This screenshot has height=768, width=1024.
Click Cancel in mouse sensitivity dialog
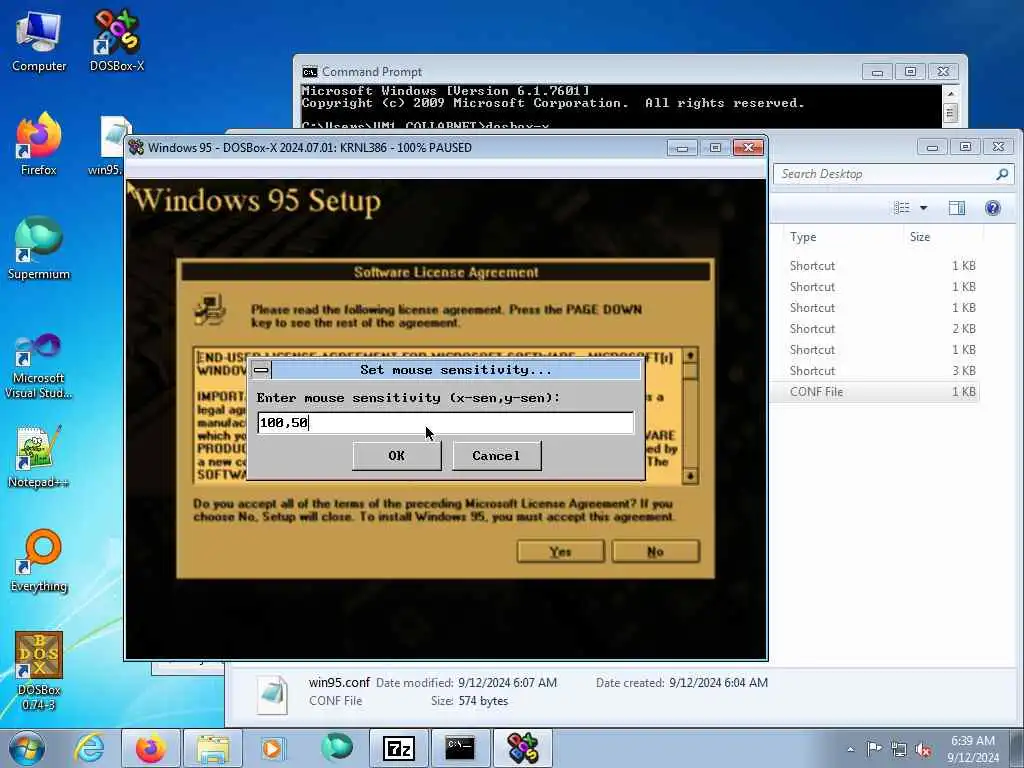pyautogui.click(x=496, y=456)
